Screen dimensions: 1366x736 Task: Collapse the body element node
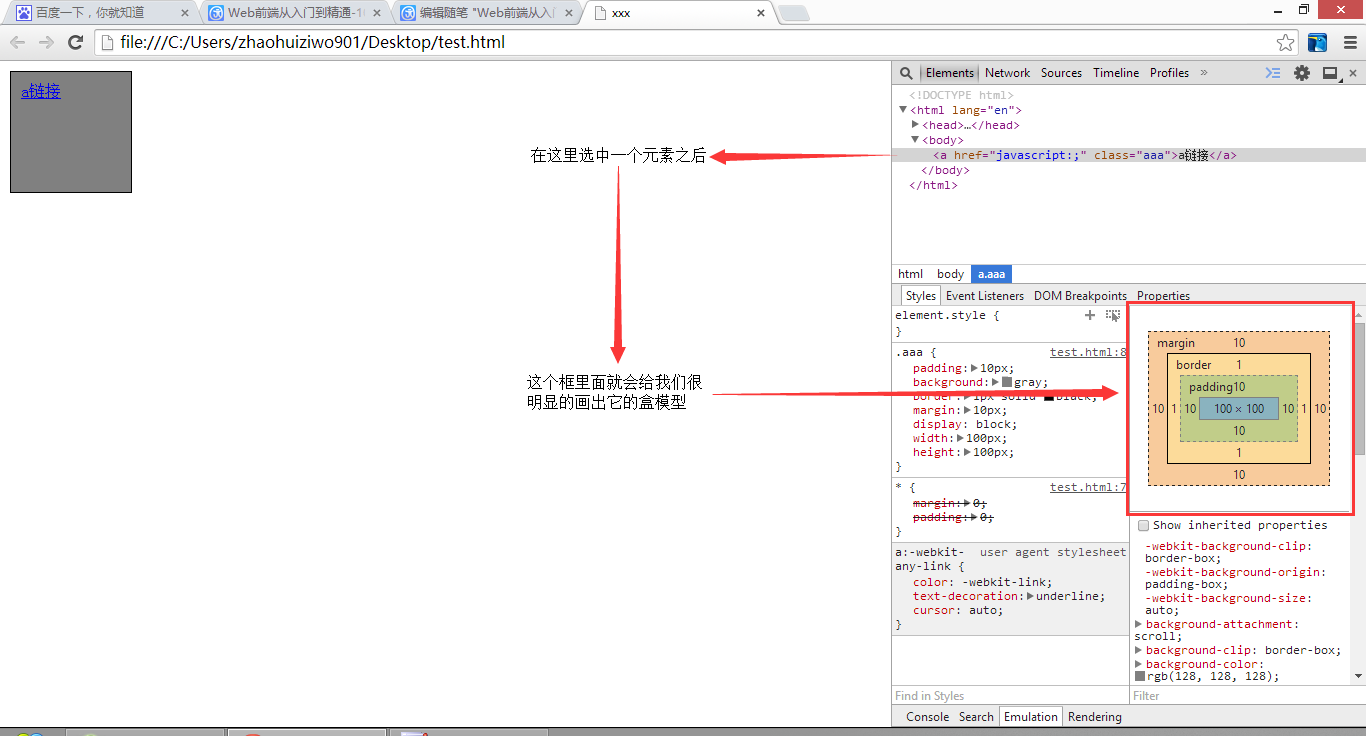(915, 140)
